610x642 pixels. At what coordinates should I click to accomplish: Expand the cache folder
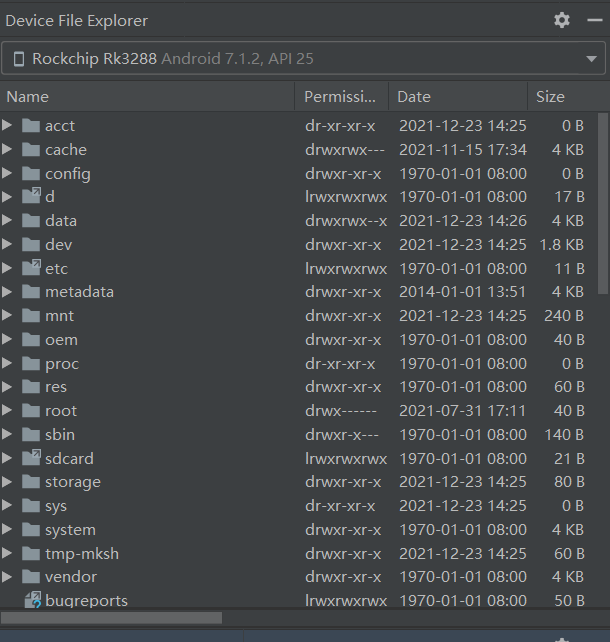pyautogui.click(x=7, y=149)
